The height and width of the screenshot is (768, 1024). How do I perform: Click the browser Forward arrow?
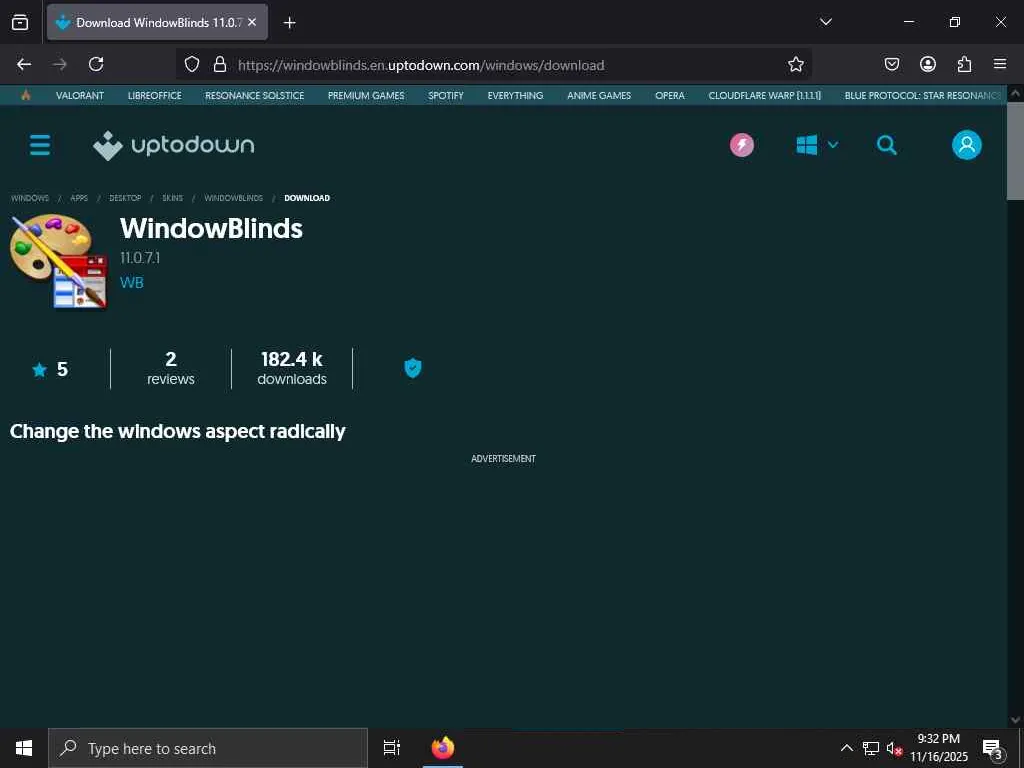[x=60, y=64]
